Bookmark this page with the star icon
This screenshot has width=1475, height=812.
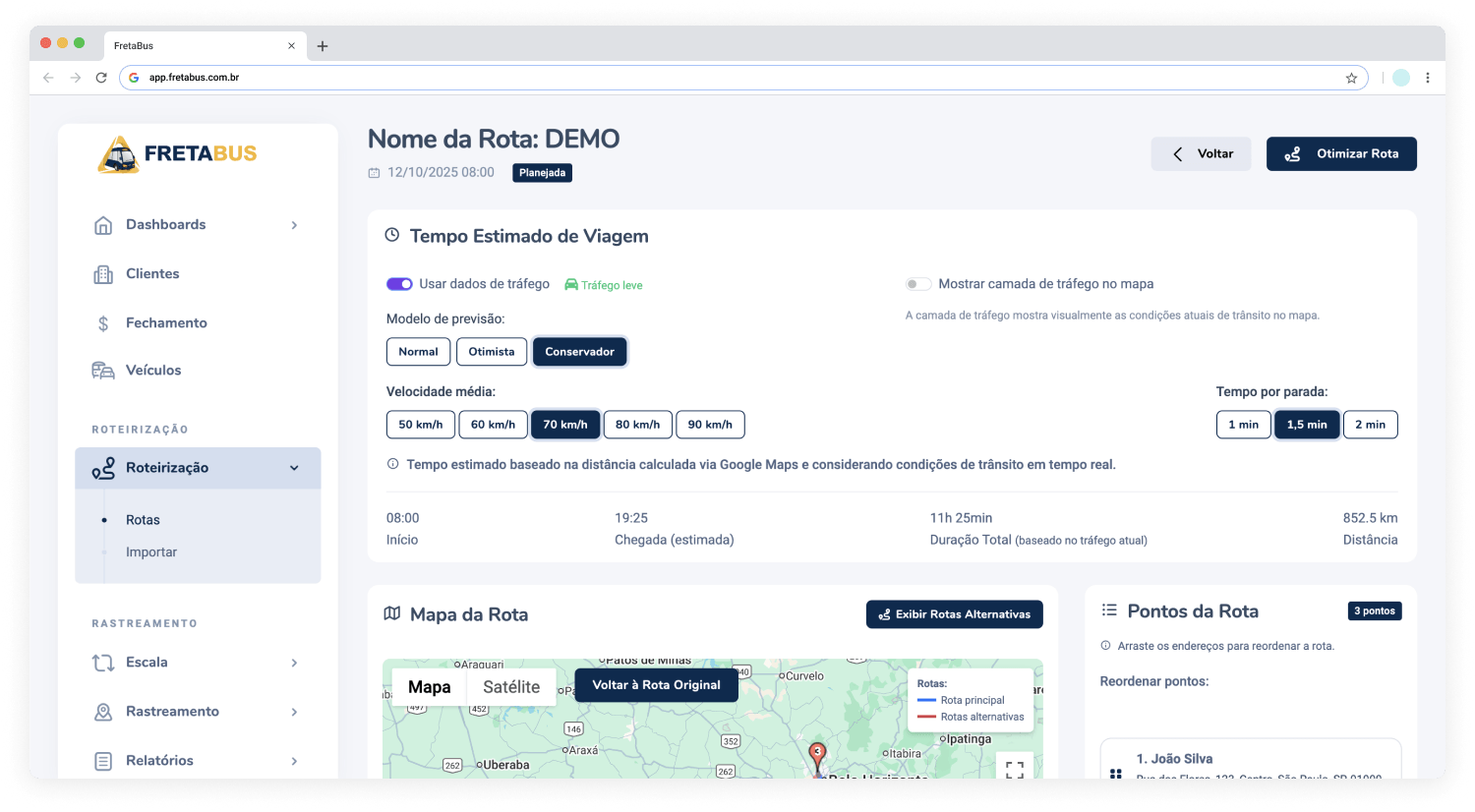[1351, 78]
